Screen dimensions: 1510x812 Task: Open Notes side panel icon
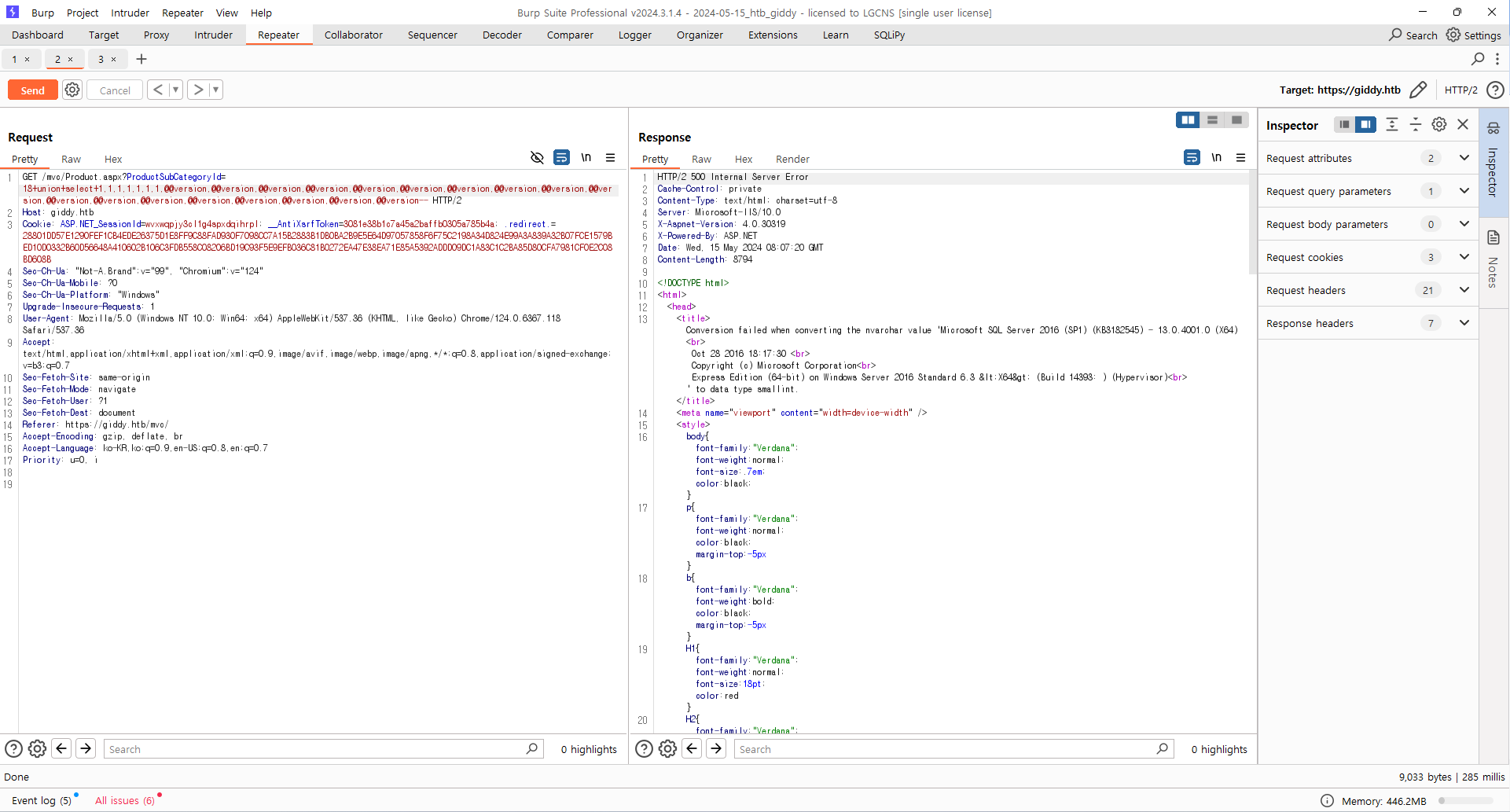click(x=1493, y=237)
